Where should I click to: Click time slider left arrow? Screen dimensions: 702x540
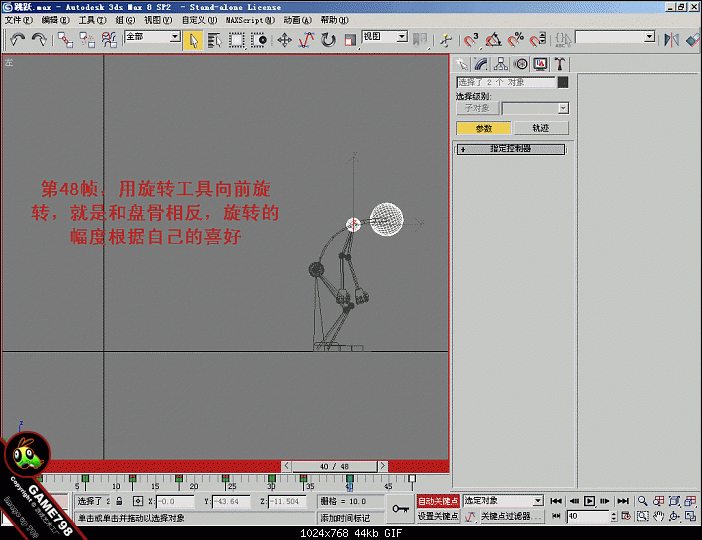click(x=287, y=466)
